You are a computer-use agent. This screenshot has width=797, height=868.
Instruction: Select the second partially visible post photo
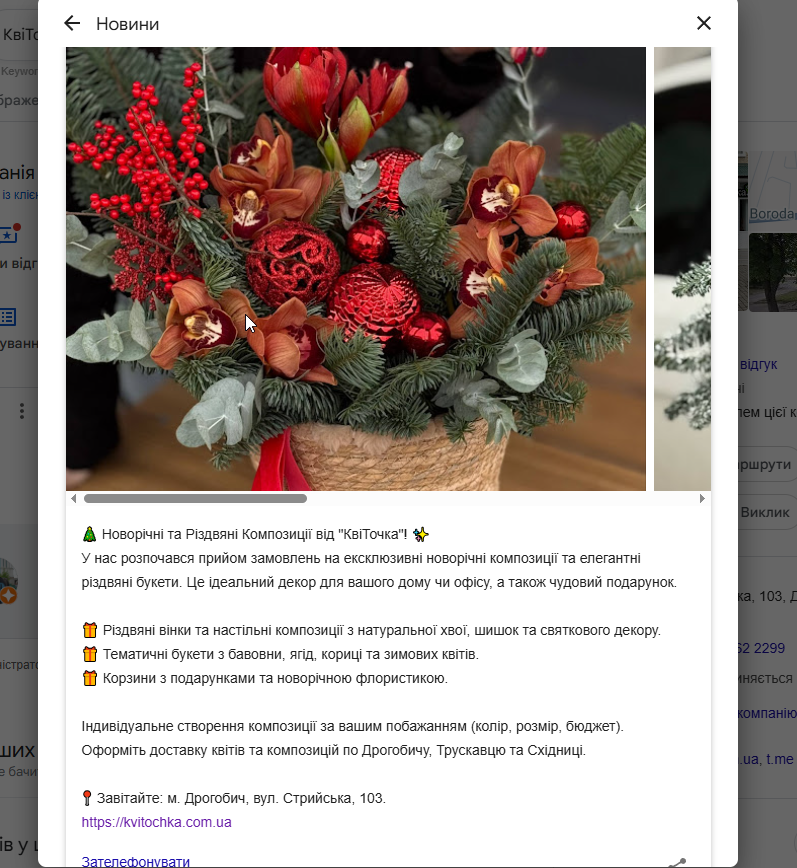[682, 269]
